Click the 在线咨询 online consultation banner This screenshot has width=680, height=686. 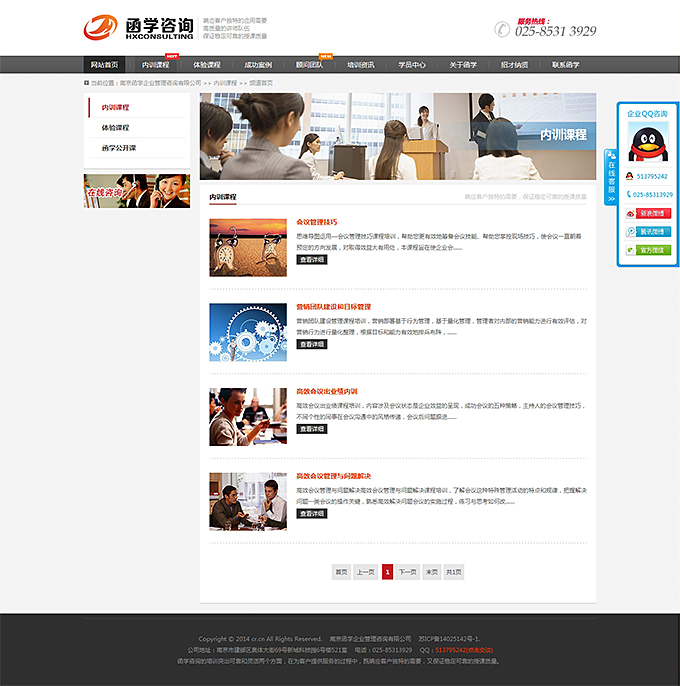pyautogui.click(x=136, y=190)
